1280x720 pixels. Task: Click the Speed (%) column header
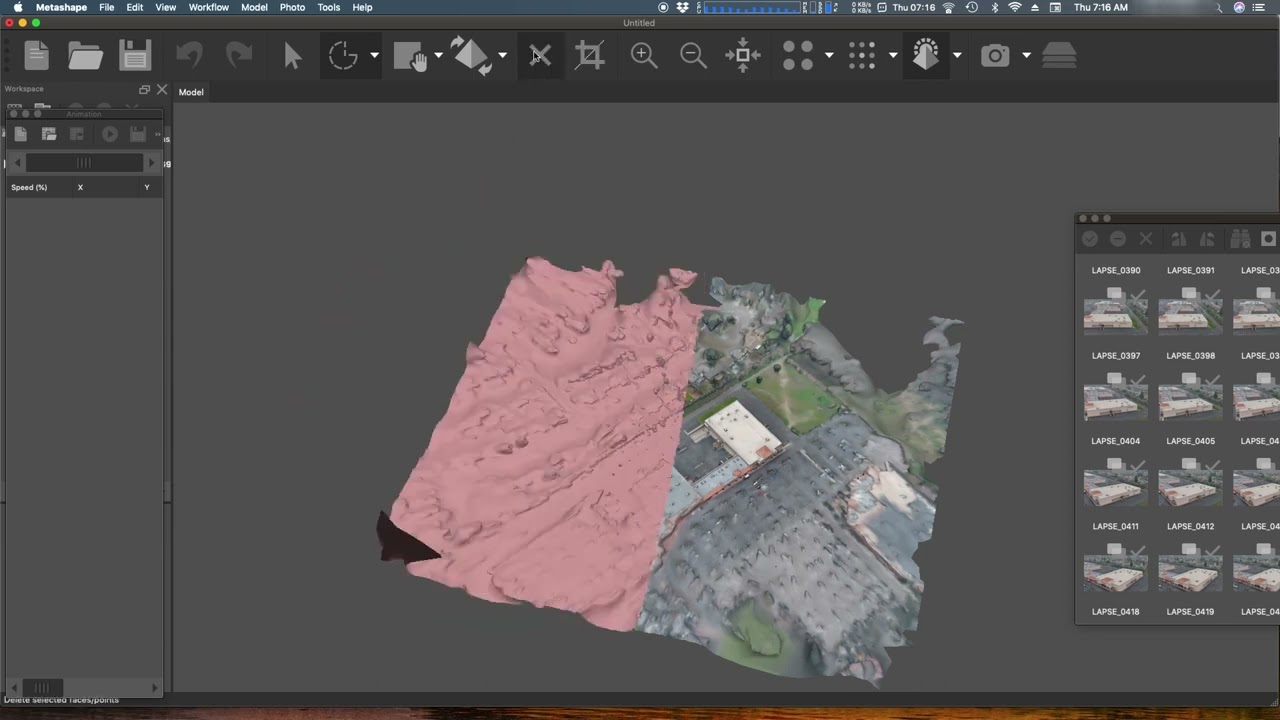(x=29, y=187)
